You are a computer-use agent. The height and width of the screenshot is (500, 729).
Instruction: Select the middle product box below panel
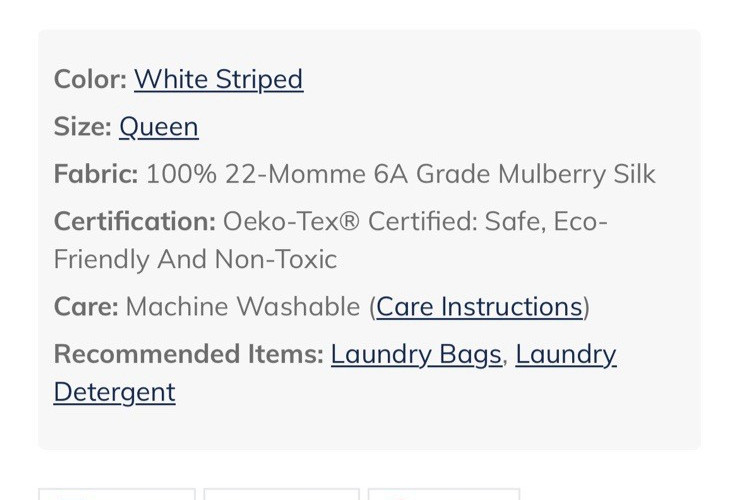(x=282, y=493)
